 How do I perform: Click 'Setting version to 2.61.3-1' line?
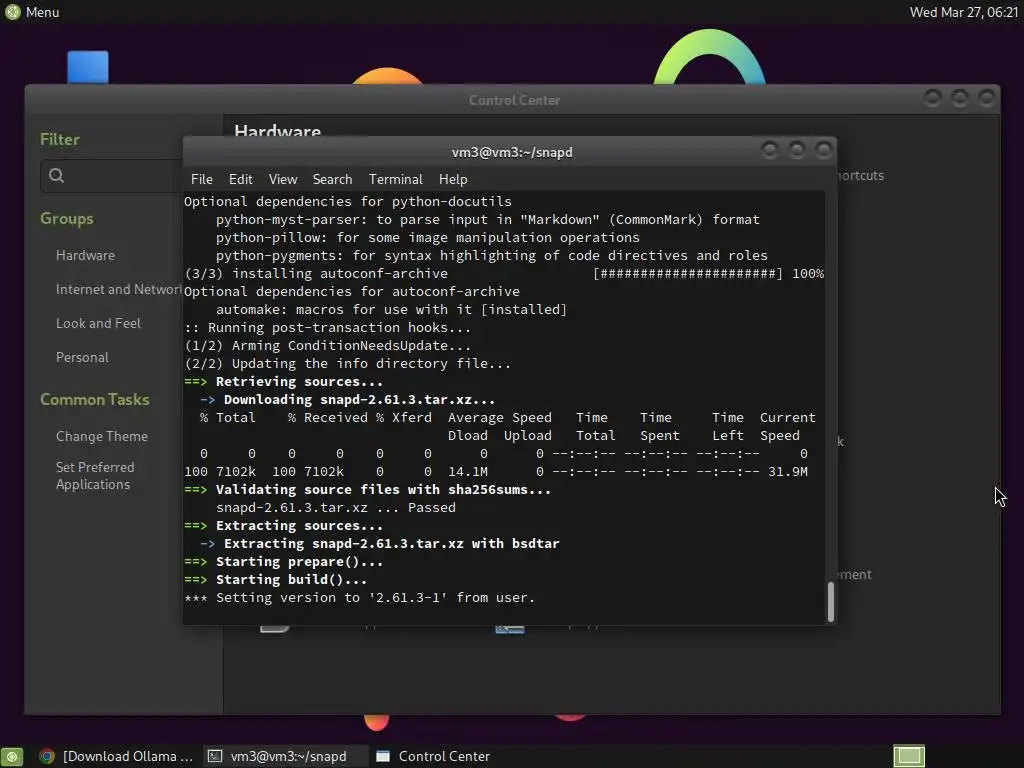tap(359, 597)
